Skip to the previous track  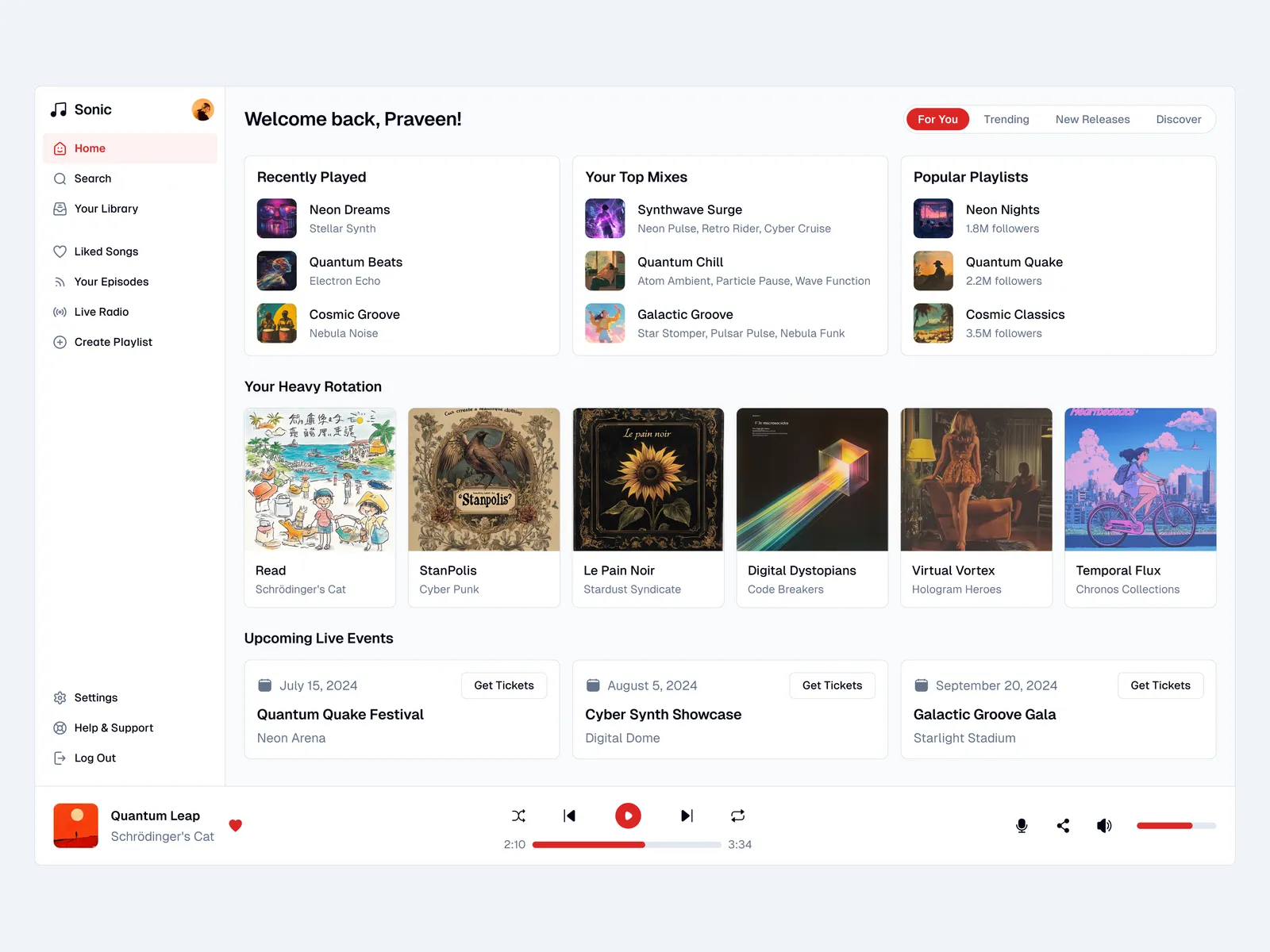569,816
